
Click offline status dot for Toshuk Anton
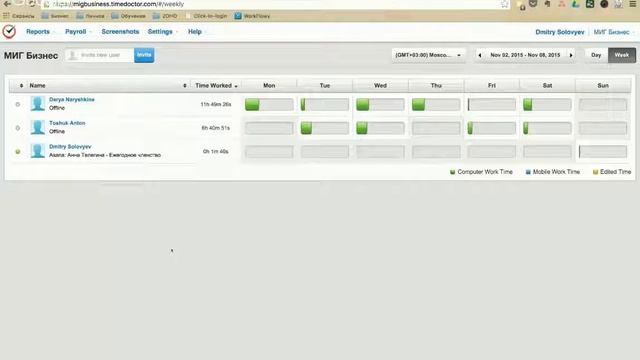[18, 128]
